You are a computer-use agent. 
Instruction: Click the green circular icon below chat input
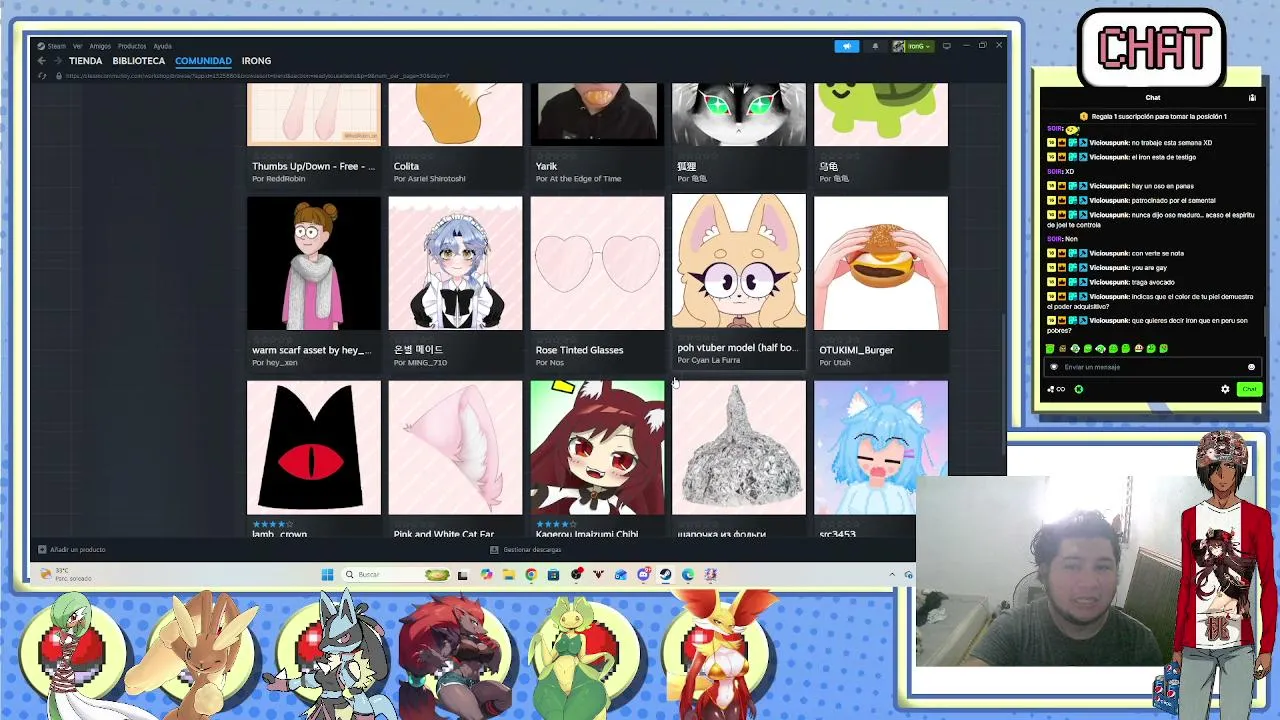(x=1079, y=389)
